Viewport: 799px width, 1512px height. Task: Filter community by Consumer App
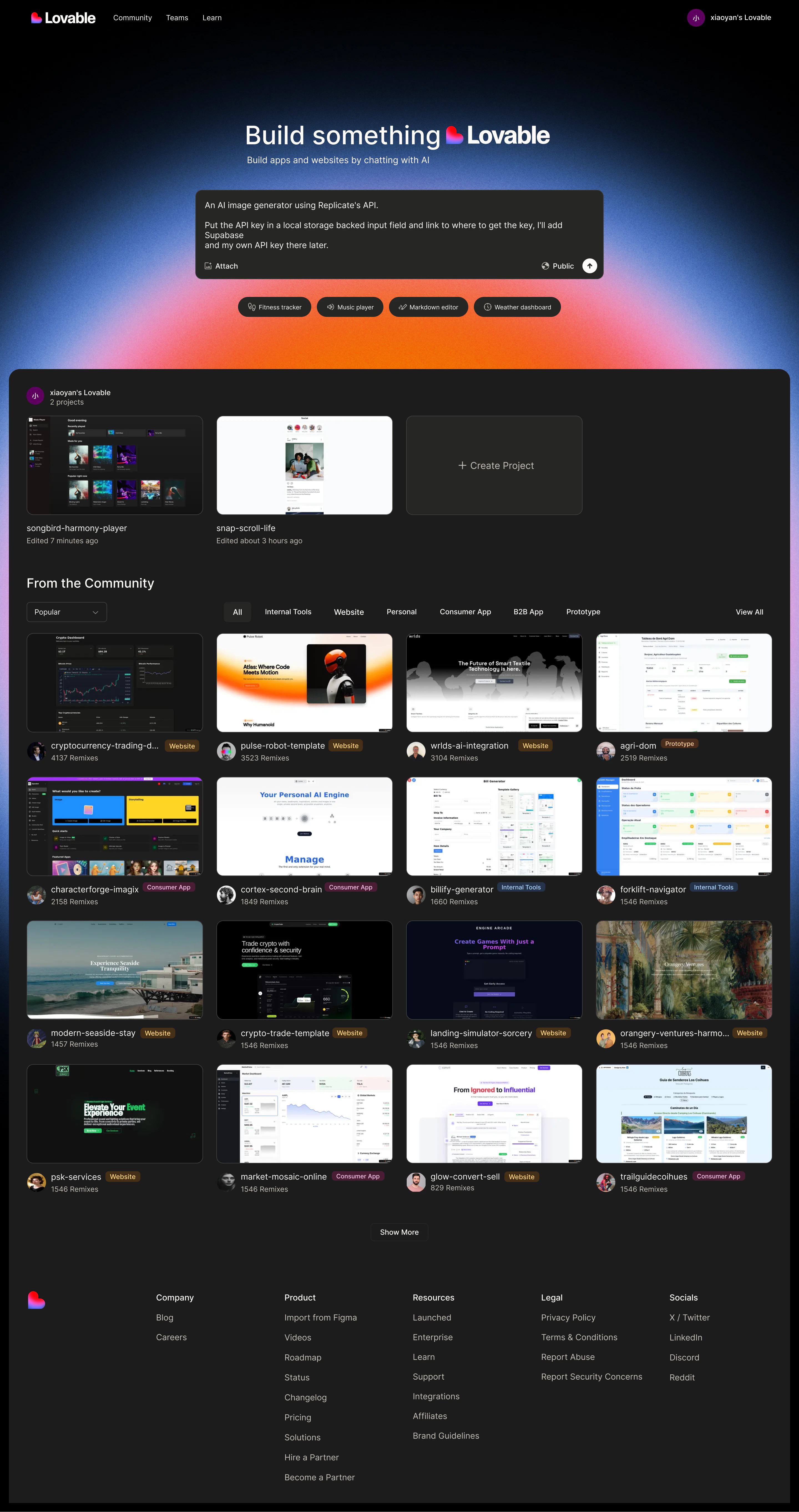(x=465, y=612)
